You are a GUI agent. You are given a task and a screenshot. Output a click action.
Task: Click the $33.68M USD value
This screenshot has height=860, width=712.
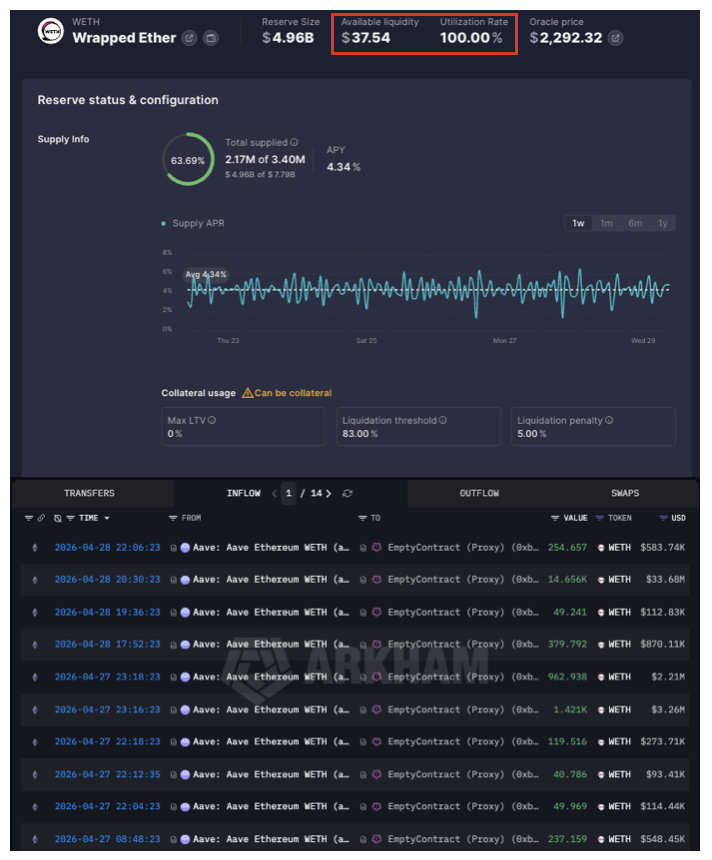[x=665, y=580]
